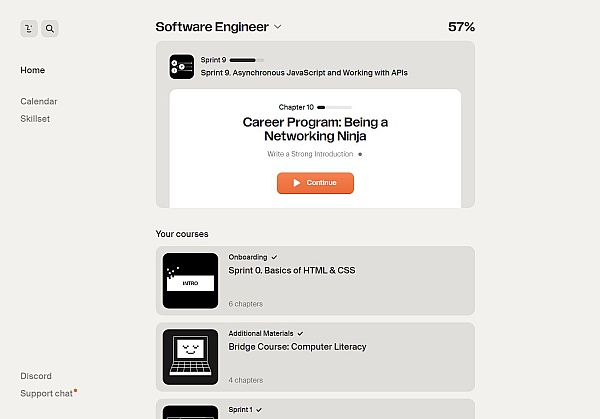Open Sprint 0. Basics of HTML & CSS

[x=291, y=270]
